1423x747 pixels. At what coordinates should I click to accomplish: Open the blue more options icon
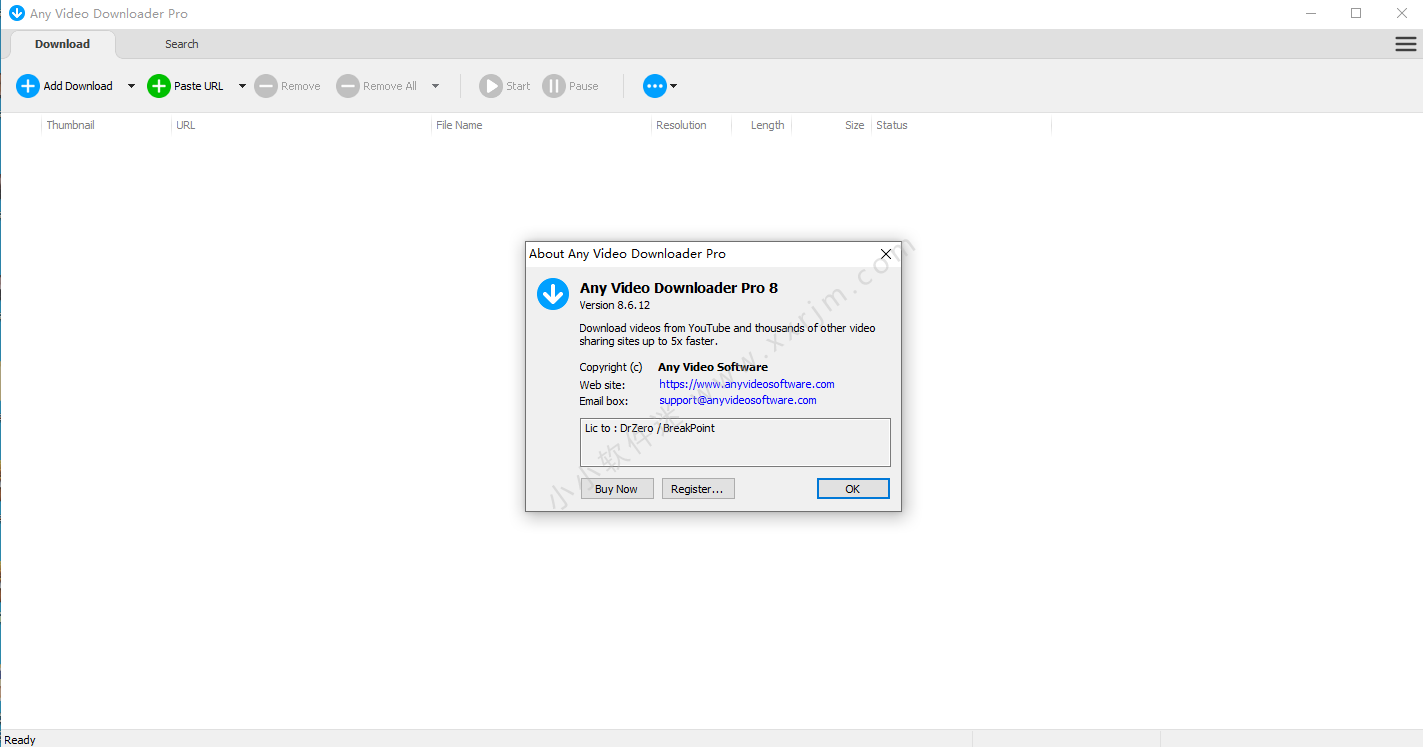coord(655,86)
